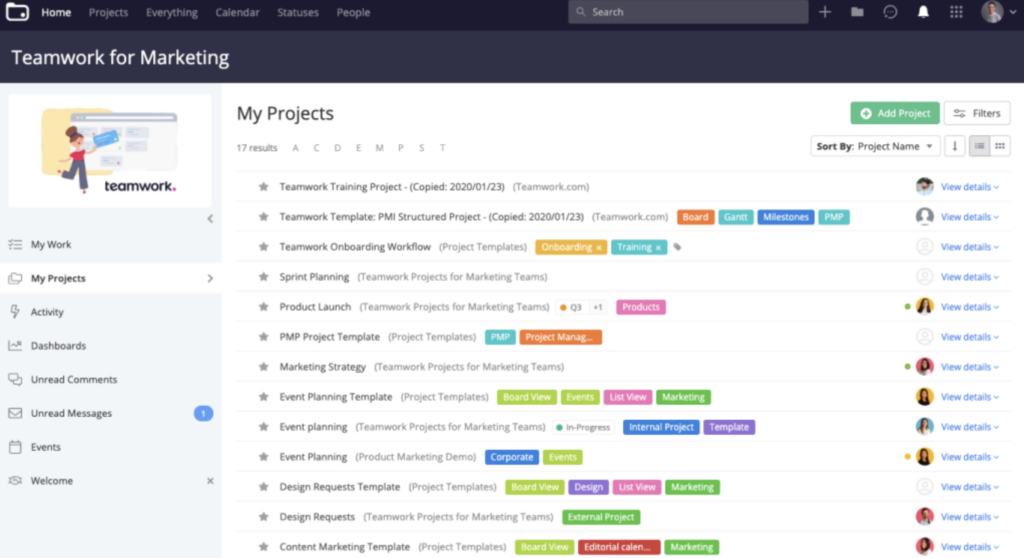The width and height of the screenshot is (1024, 558).
Task: Toggle the sort direction arrow
Action: point(955,146)
